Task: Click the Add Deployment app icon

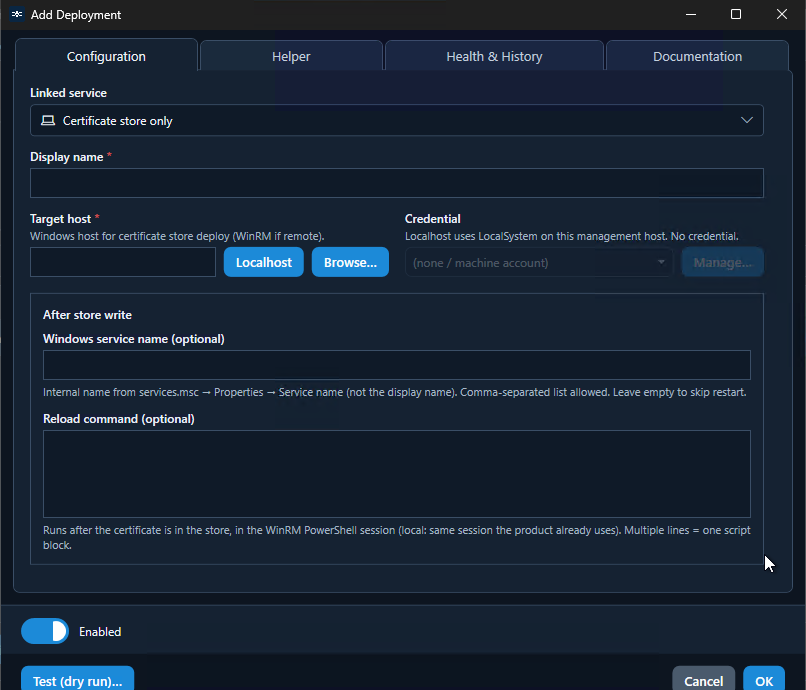Action: (x=17, y=14)
